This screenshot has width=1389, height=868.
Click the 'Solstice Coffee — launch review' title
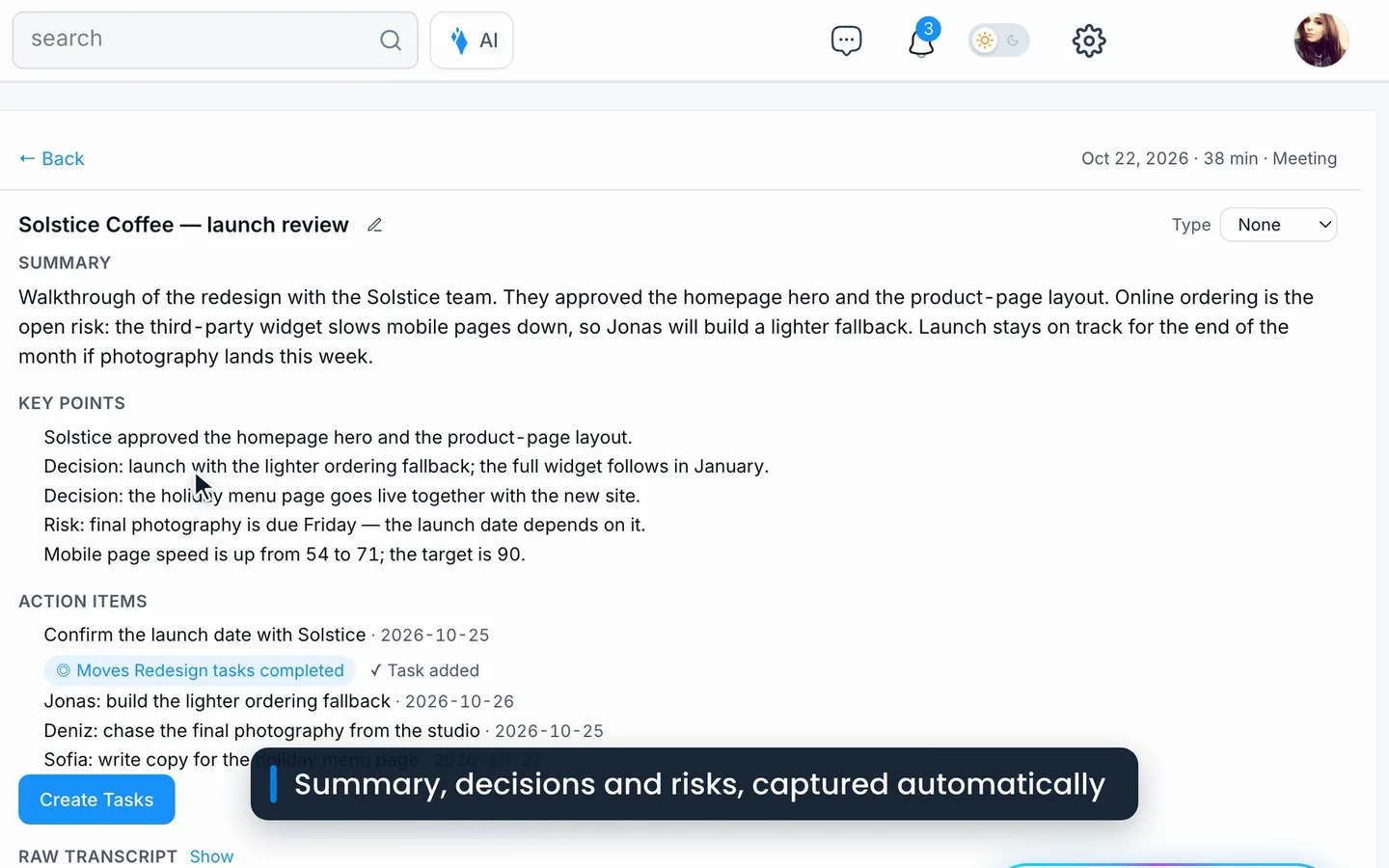pyautogui.click(x=183, y=225)
